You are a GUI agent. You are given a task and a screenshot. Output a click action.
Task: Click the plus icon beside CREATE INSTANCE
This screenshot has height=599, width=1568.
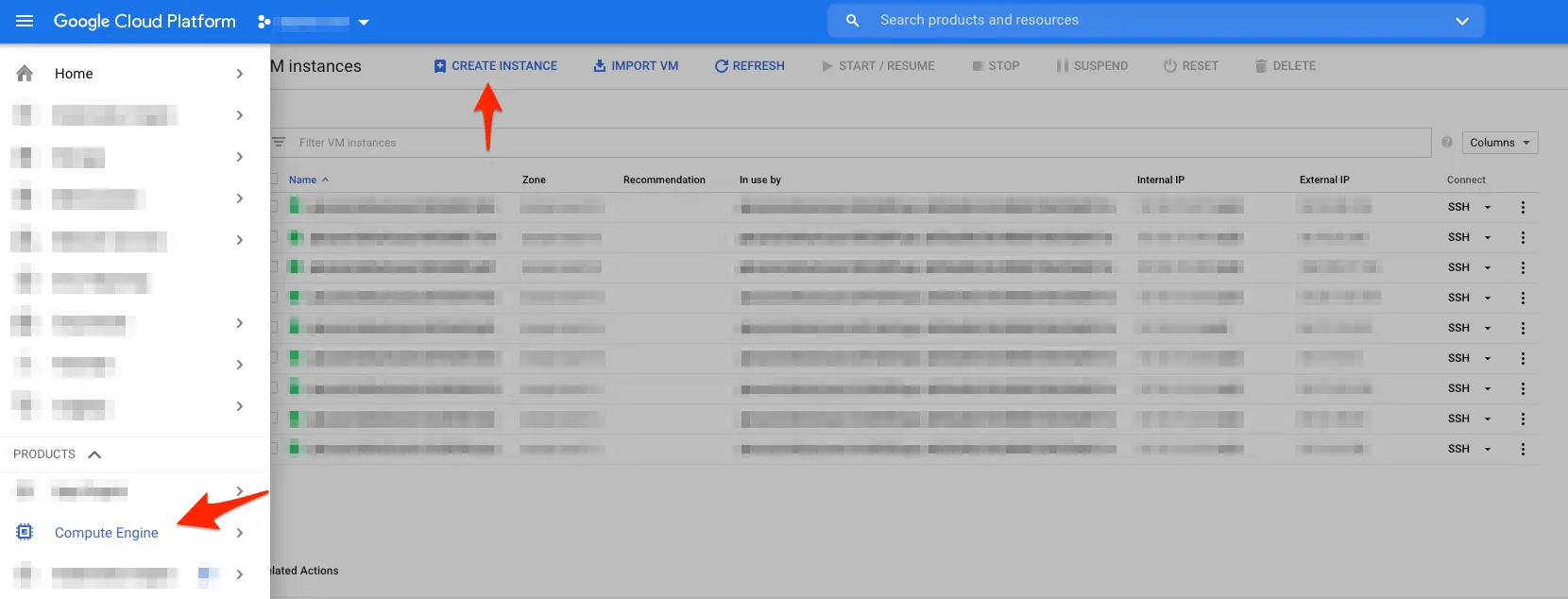click(439, 66)
